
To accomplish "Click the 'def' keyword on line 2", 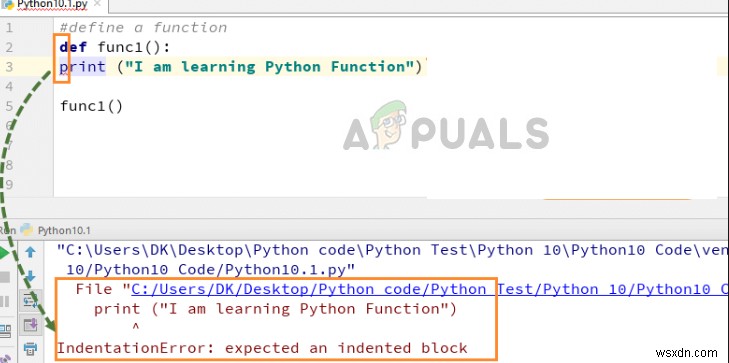I will pyautogui.click(x=73, y=47).
